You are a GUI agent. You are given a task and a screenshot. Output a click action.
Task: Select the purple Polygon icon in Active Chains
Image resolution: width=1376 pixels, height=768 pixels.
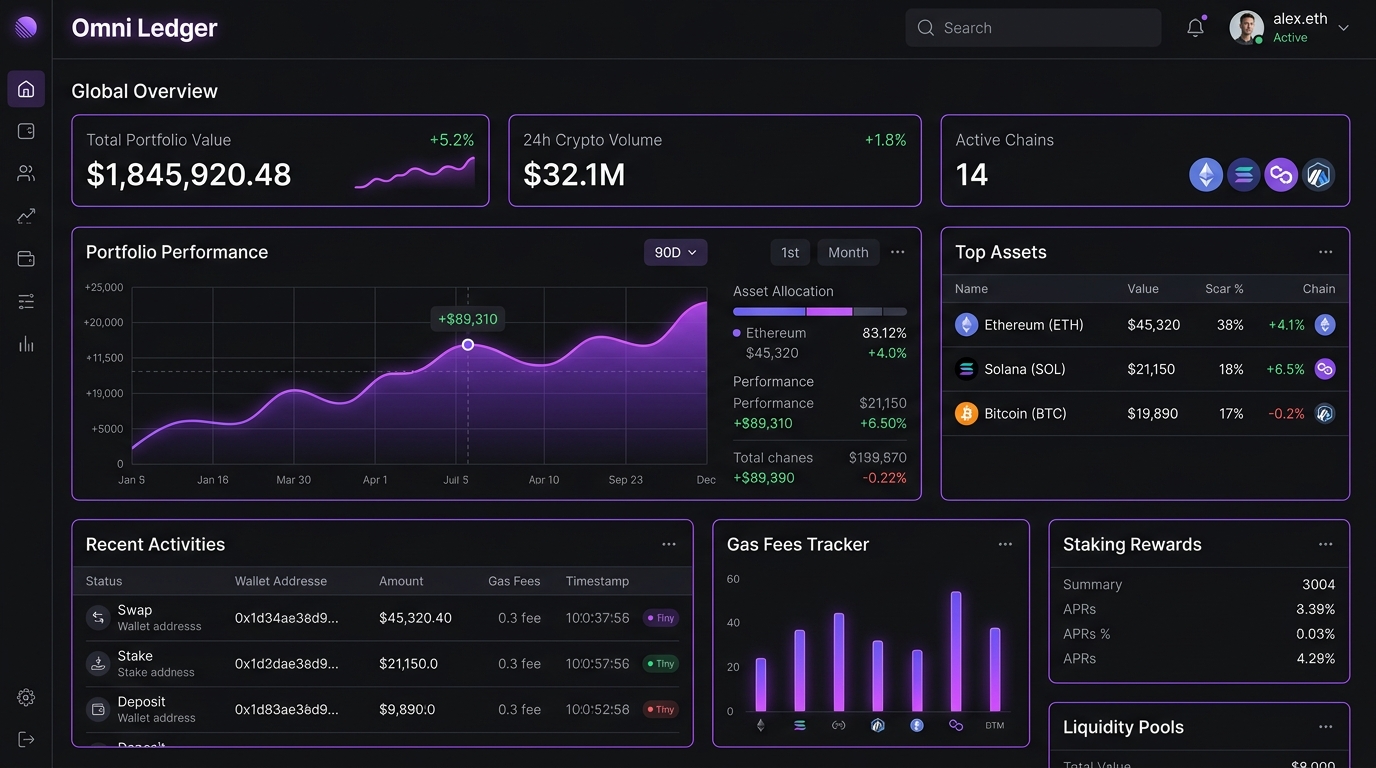(1281, 175)
